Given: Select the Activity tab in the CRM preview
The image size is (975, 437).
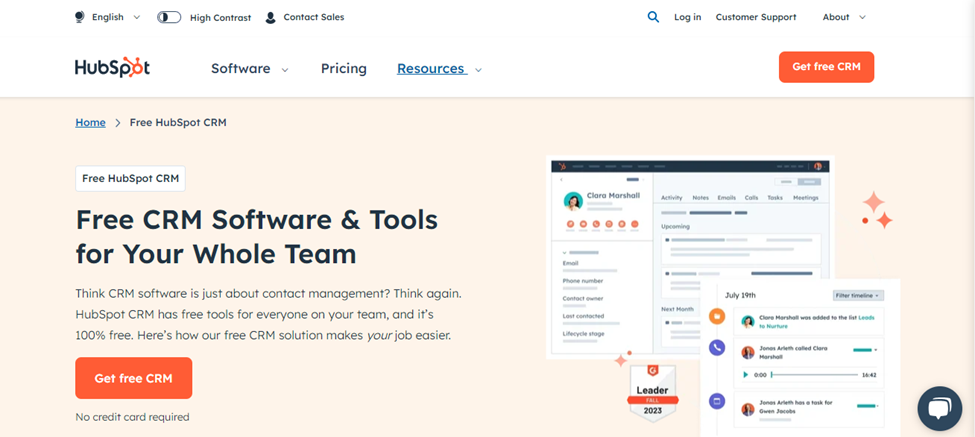Looking at the screenshot, I should (x=672, y=198).
